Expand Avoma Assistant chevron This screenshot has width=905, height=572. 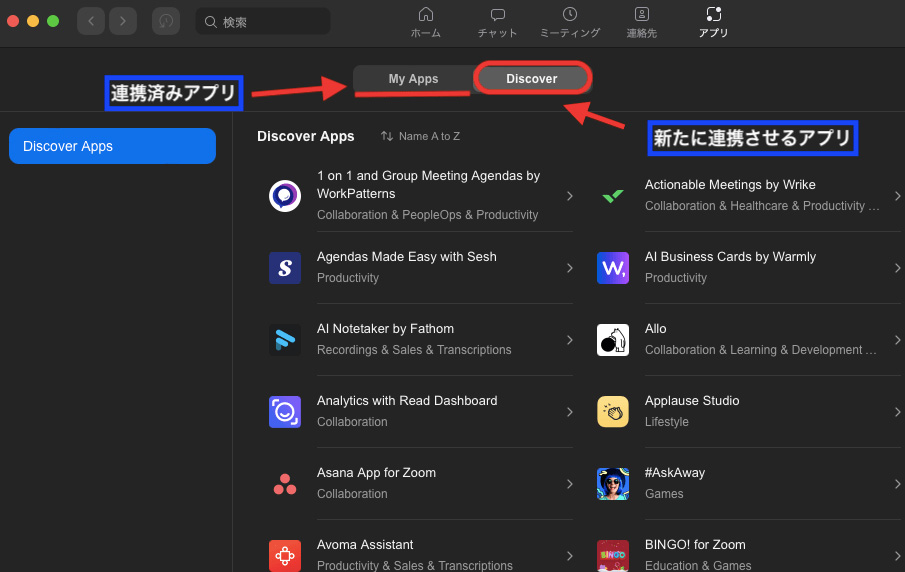coord(570,556)
